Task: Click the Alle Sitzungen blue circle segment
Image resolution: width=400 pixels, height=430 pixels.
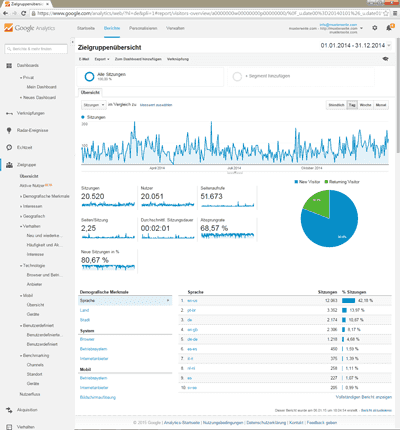Action: tap(89, 77)
